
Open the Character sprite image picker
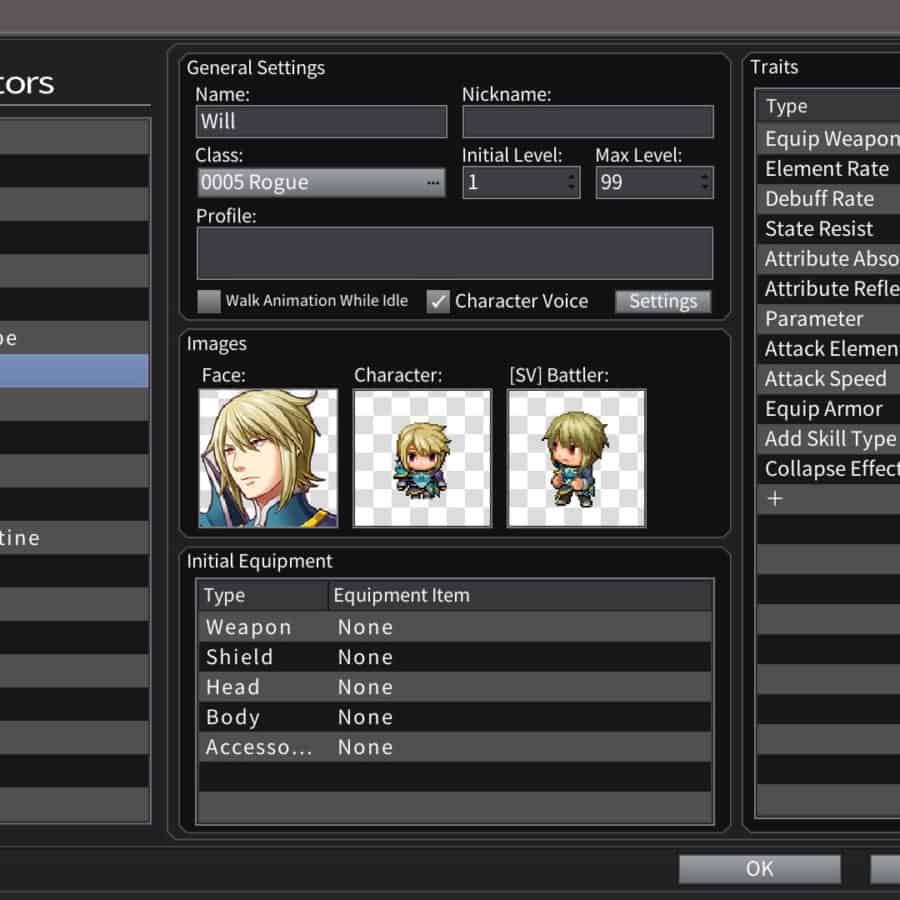coord(422,458)
